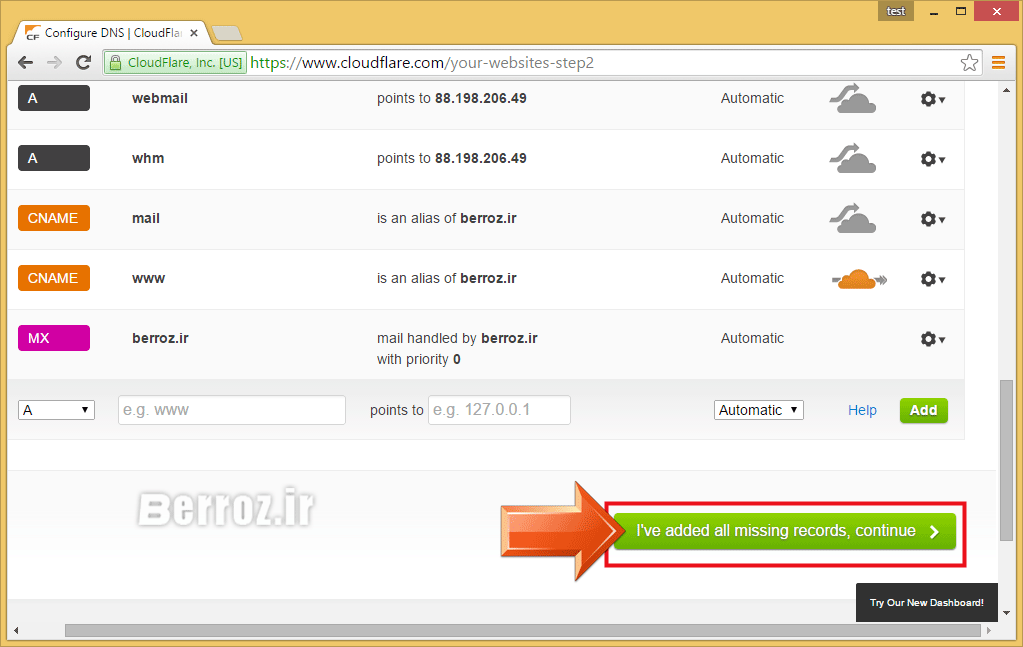Toggle the gray cloud for webmail record
This screenshot has height=647, width=1023.
(x=852, y=99)
